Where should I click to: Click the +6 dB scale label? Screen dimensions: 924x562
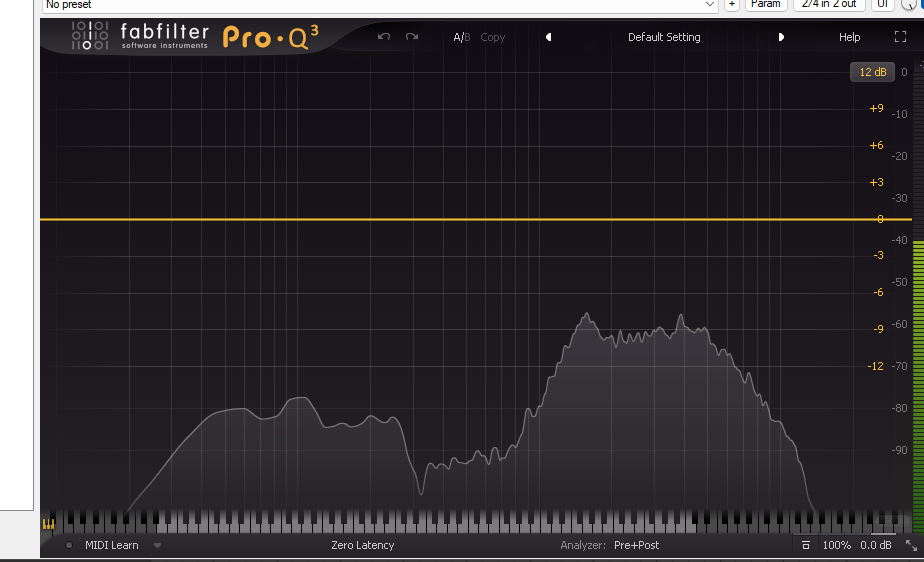(x=876, y=146)
